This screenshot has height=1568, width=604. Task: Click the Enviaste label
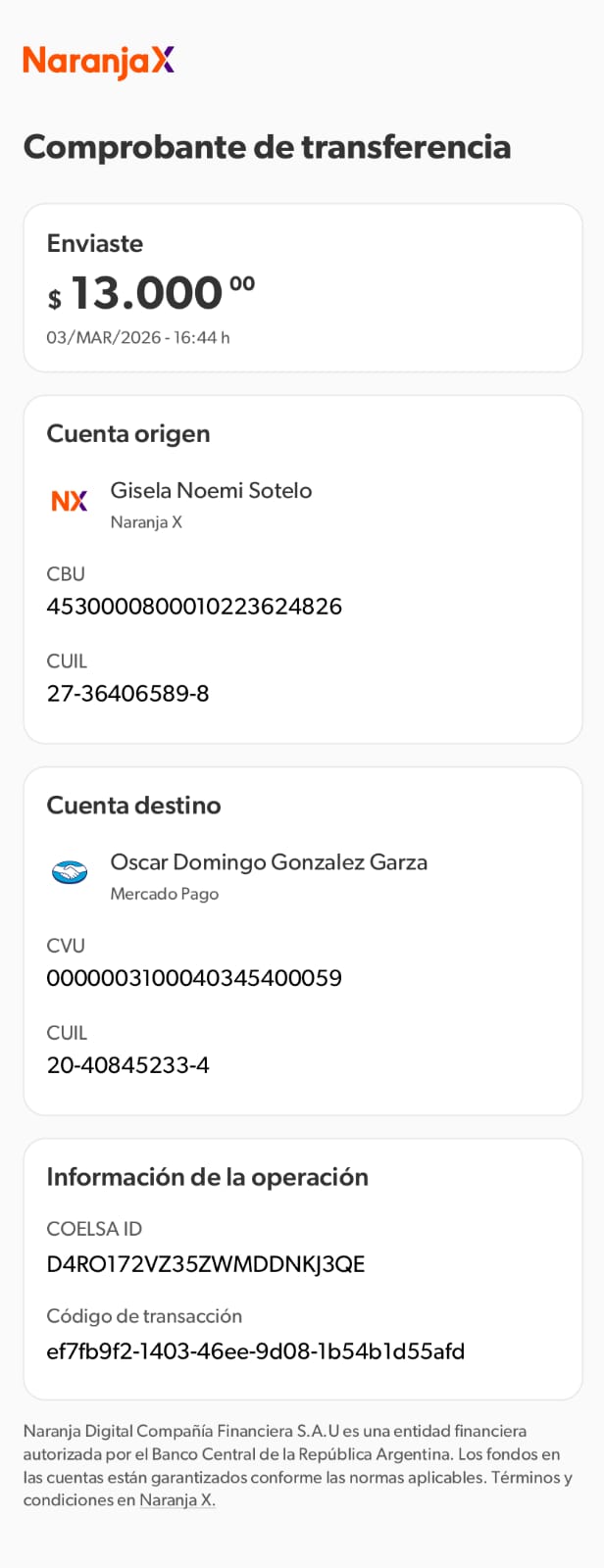click(x=95, y=243)
